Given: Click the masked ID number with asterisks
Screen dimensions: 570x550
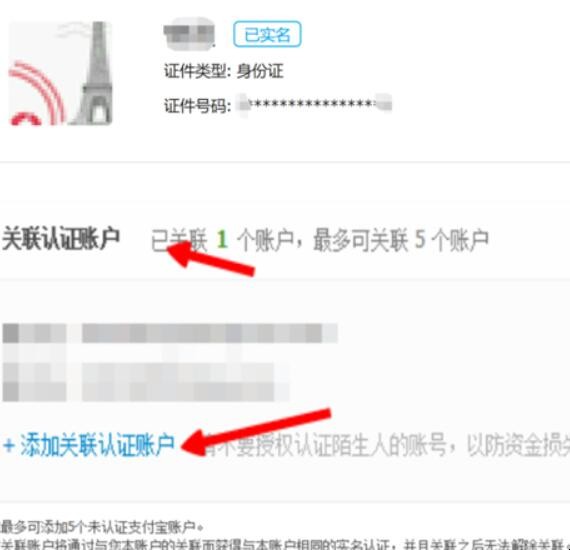Looking at the screenshot, I should 314,104.
